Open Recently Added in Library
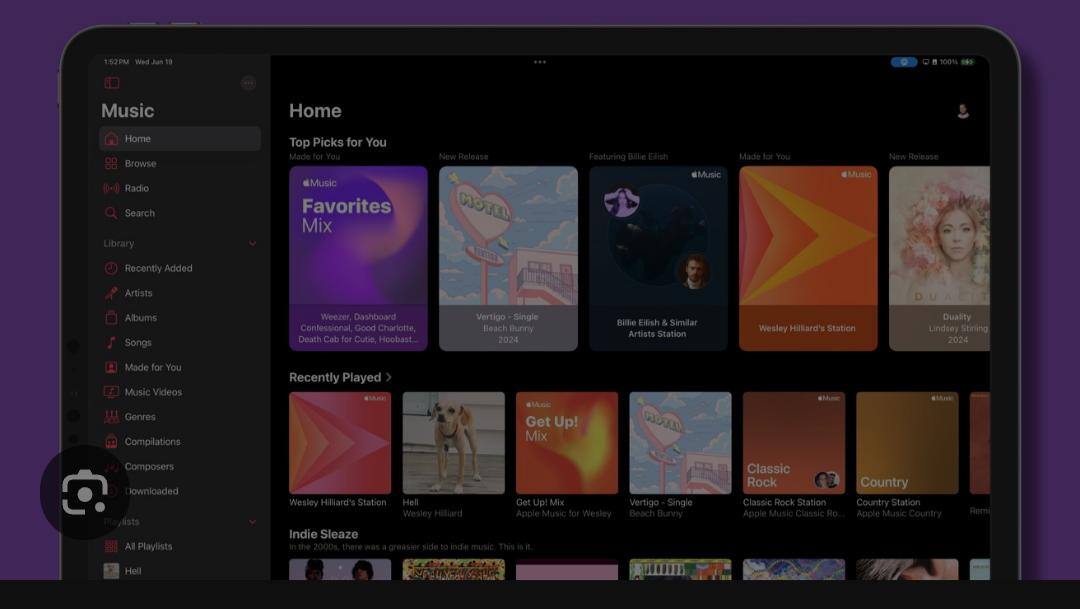The height and width of the screenshot is (609, 1080). [x=158, y=268]
